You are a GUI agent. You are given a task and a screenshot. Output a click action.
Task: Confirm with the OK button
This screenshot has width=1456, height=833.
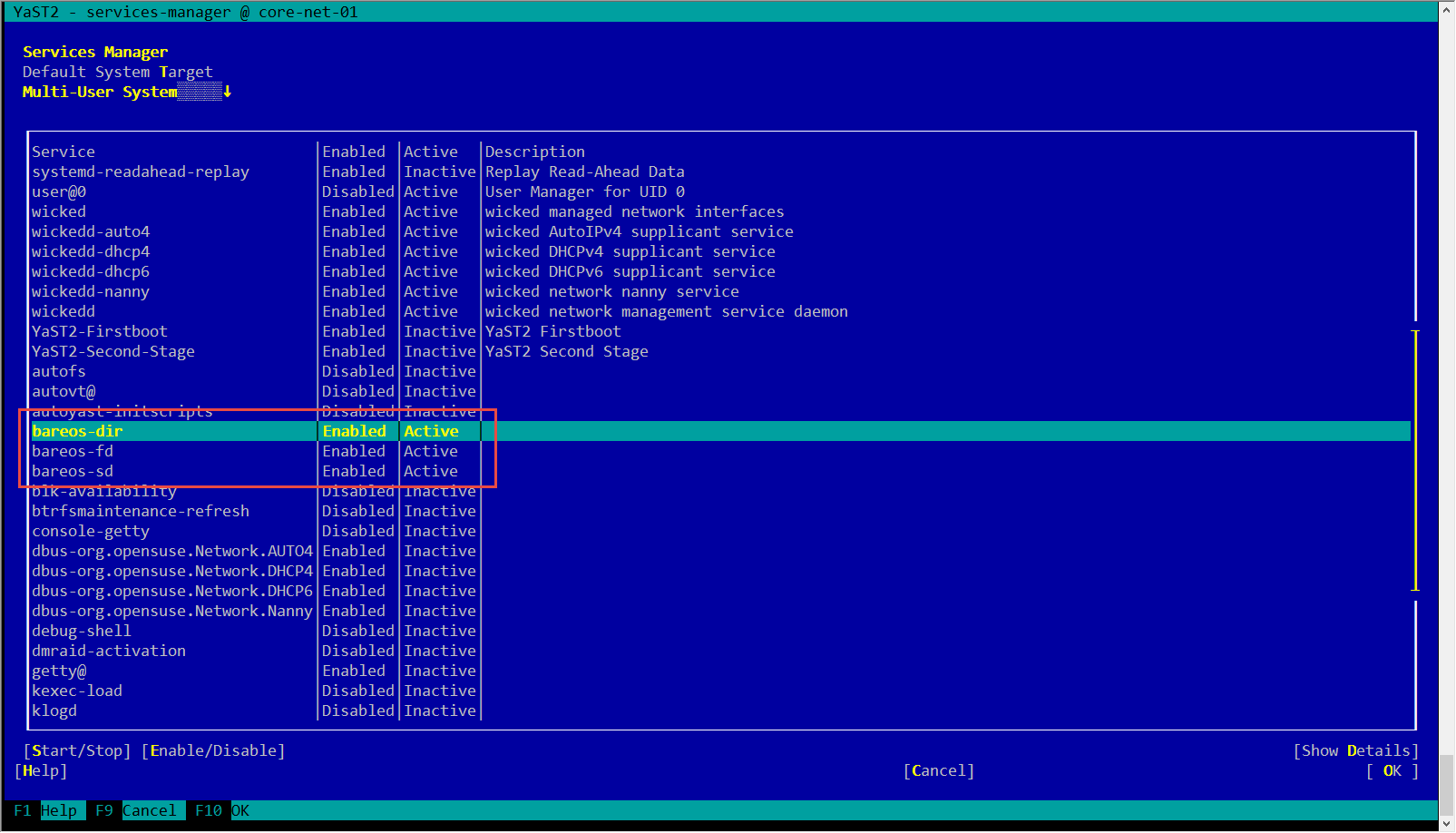coord(1392,770)
